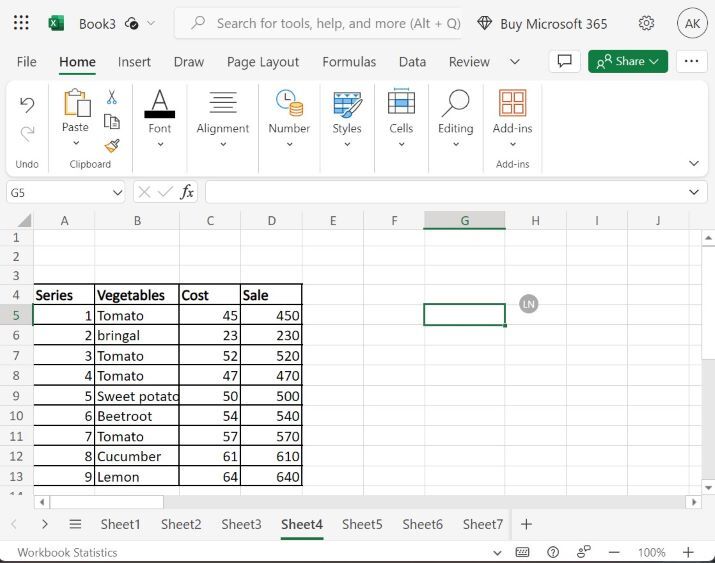Click the select all corner triangle
715x563 pixels.
(x=24, y=220)
